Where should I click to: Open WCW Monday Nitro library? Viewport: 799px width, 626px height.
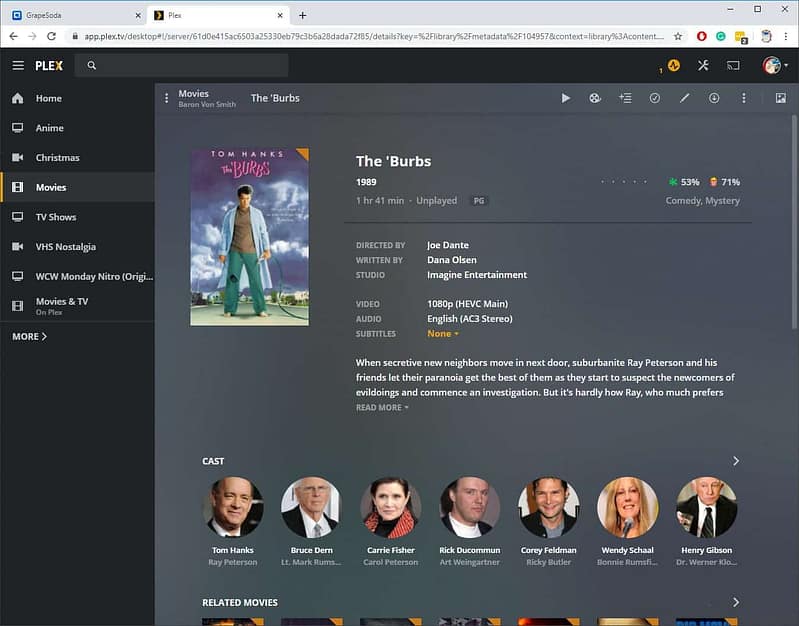pos(77,276)
